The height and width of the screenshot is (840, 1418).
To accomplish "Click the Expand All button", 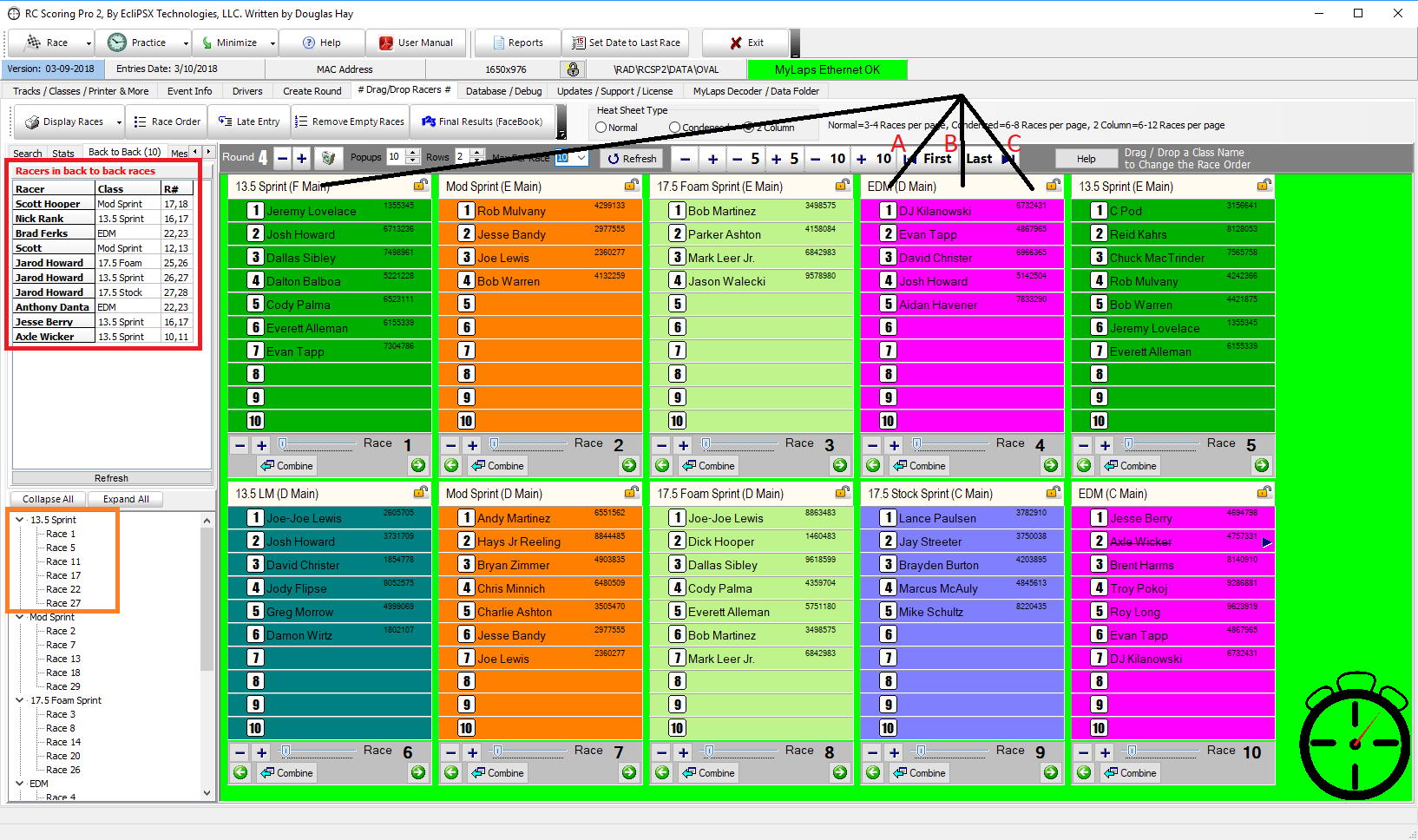I will [126, 499].
